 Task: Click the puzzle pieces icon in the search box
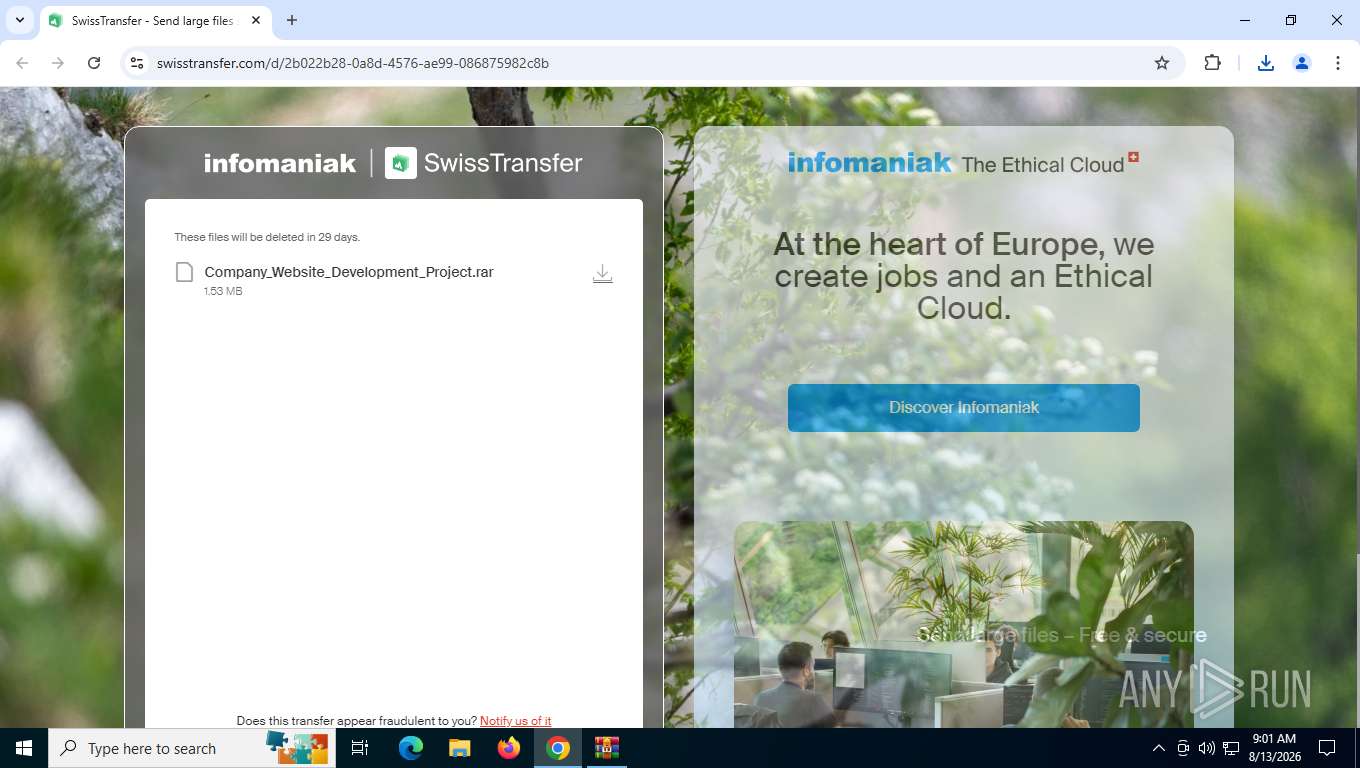[x=297, y=748]
